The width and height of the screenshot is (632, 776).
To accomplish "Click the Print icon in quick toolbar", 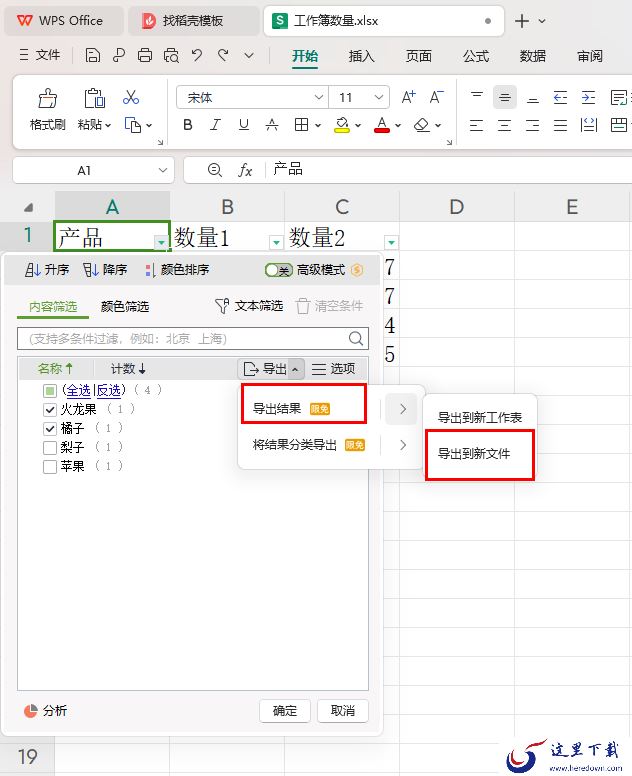I will click(145, 55).
